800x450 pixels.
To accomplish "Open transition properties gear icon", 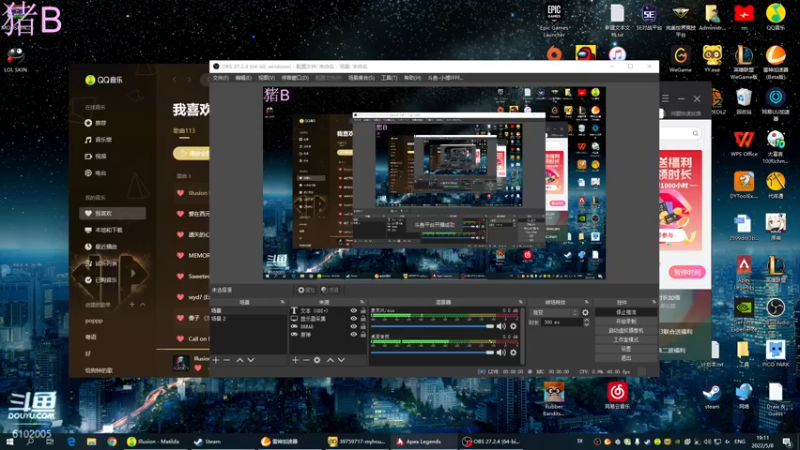I will (585, 312).
